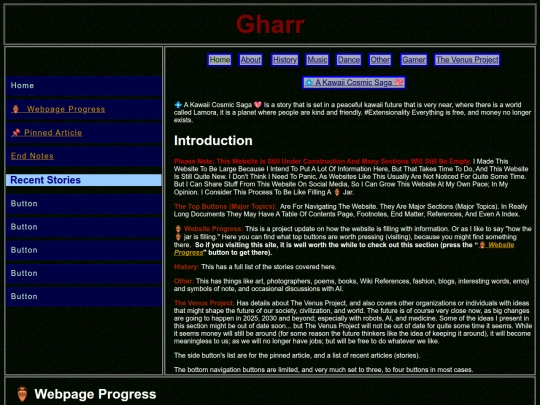Click the Webpage Progress heading at page bottom
540x405 pixels.
click(95, 394)
